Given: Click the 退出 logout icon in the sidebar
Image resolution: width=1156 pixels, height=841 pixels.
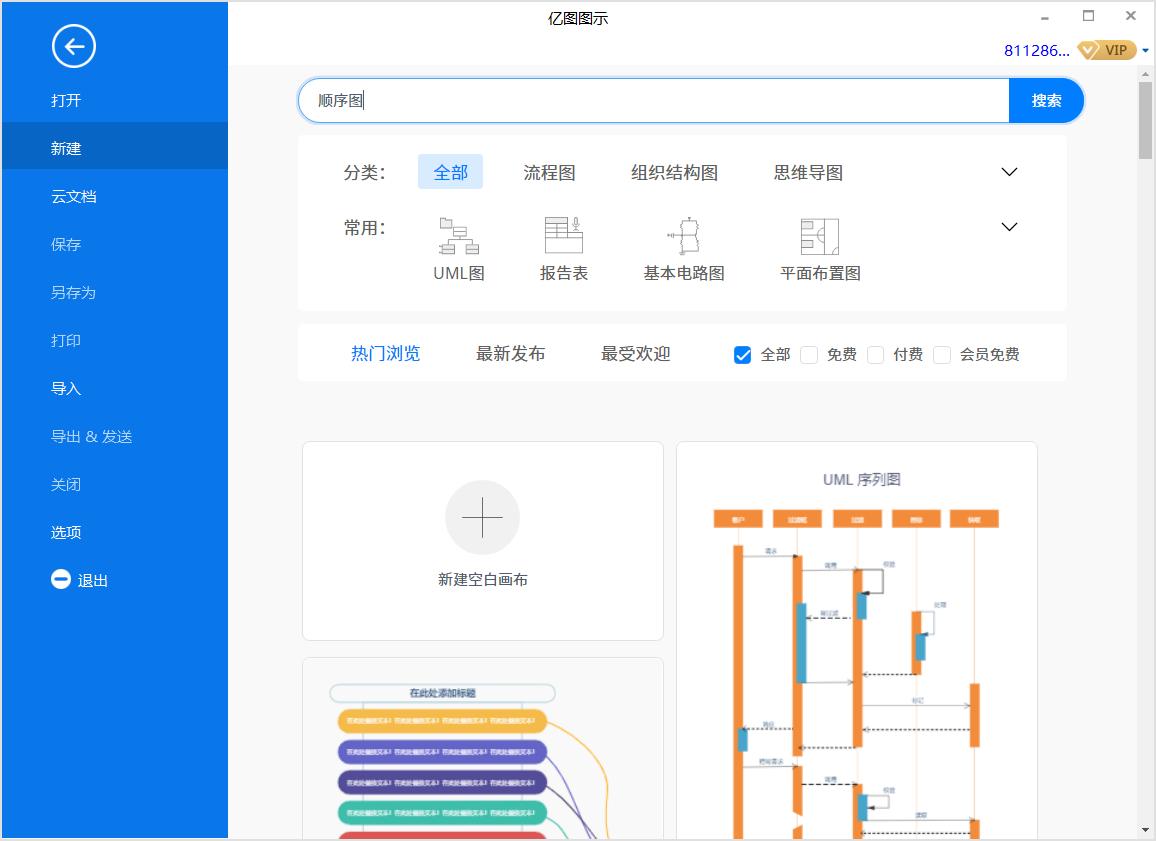Looking at the screenshot, I should tap(60, 580).
